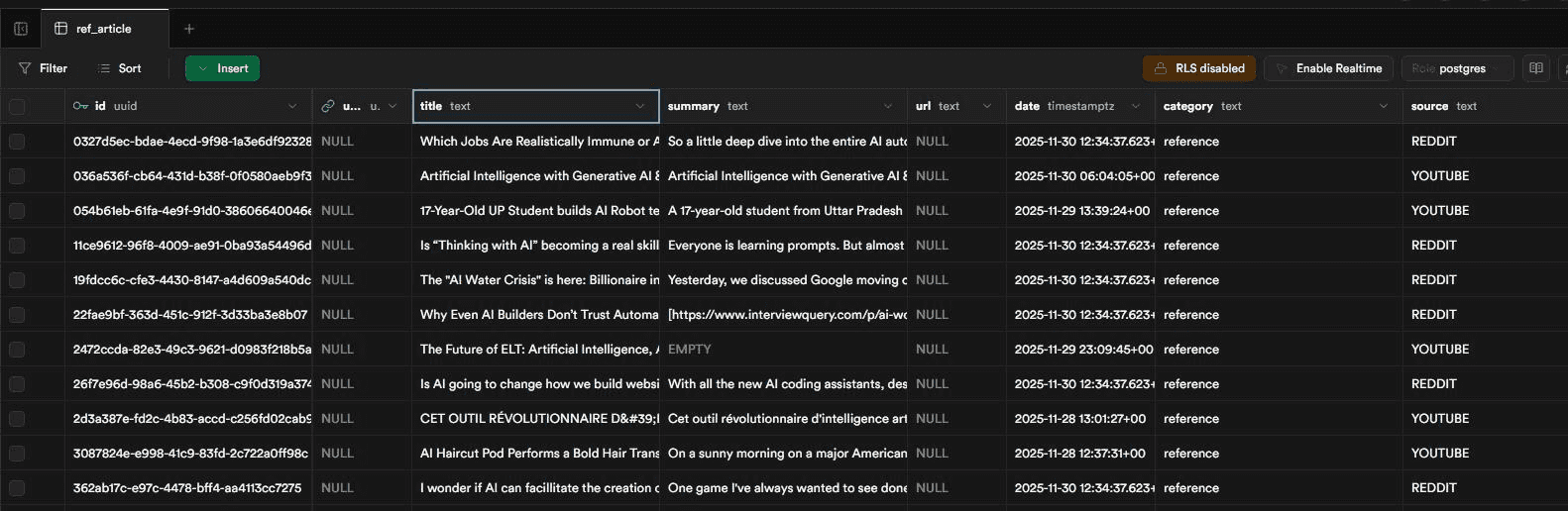Viewport: 1568px width, 511px height.
Task: Click the Sort list icon
Action: [x=104, y=68]
